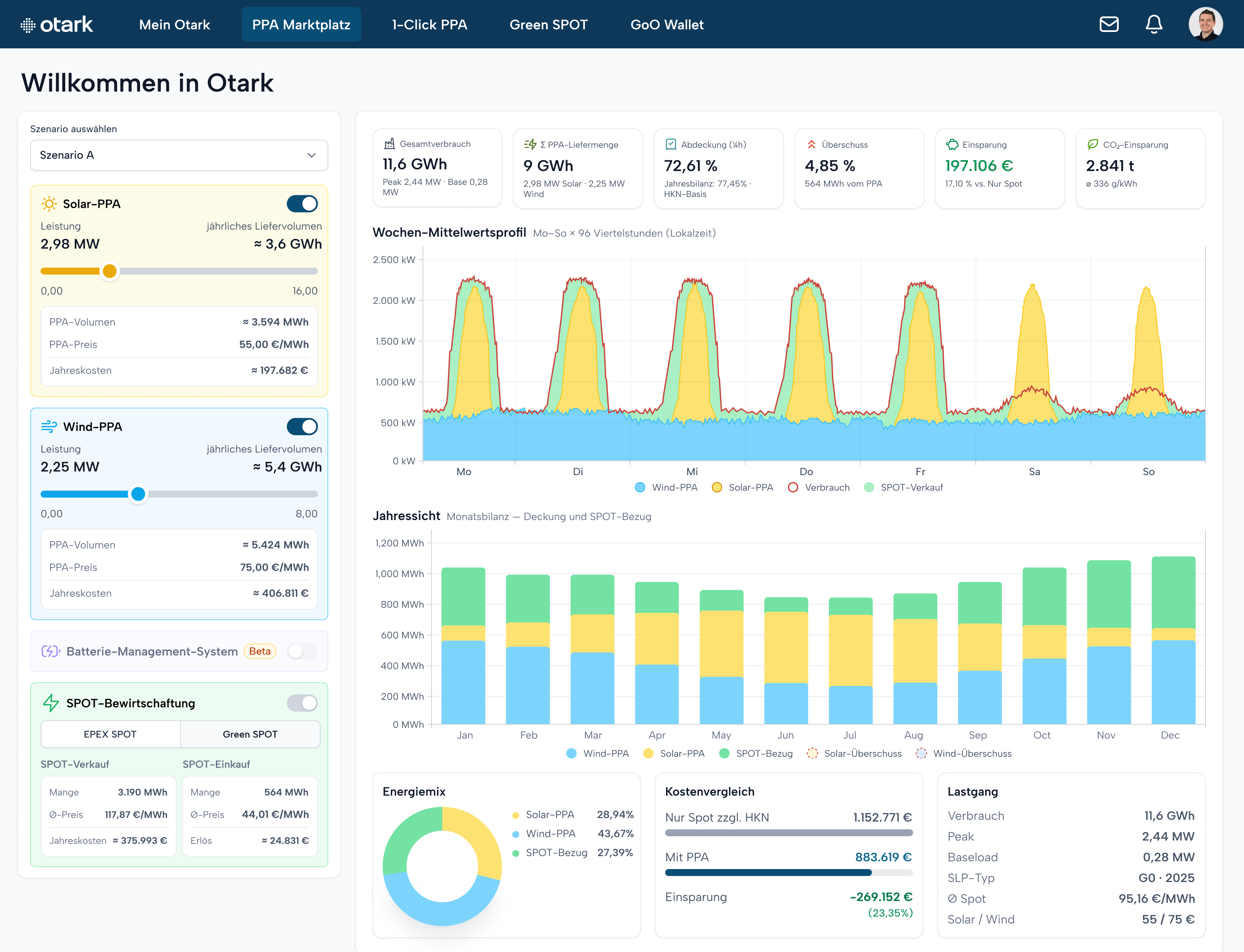Open the Szenario A dropdown
This screenshot has height=952, width=1244.
(179, 155)
